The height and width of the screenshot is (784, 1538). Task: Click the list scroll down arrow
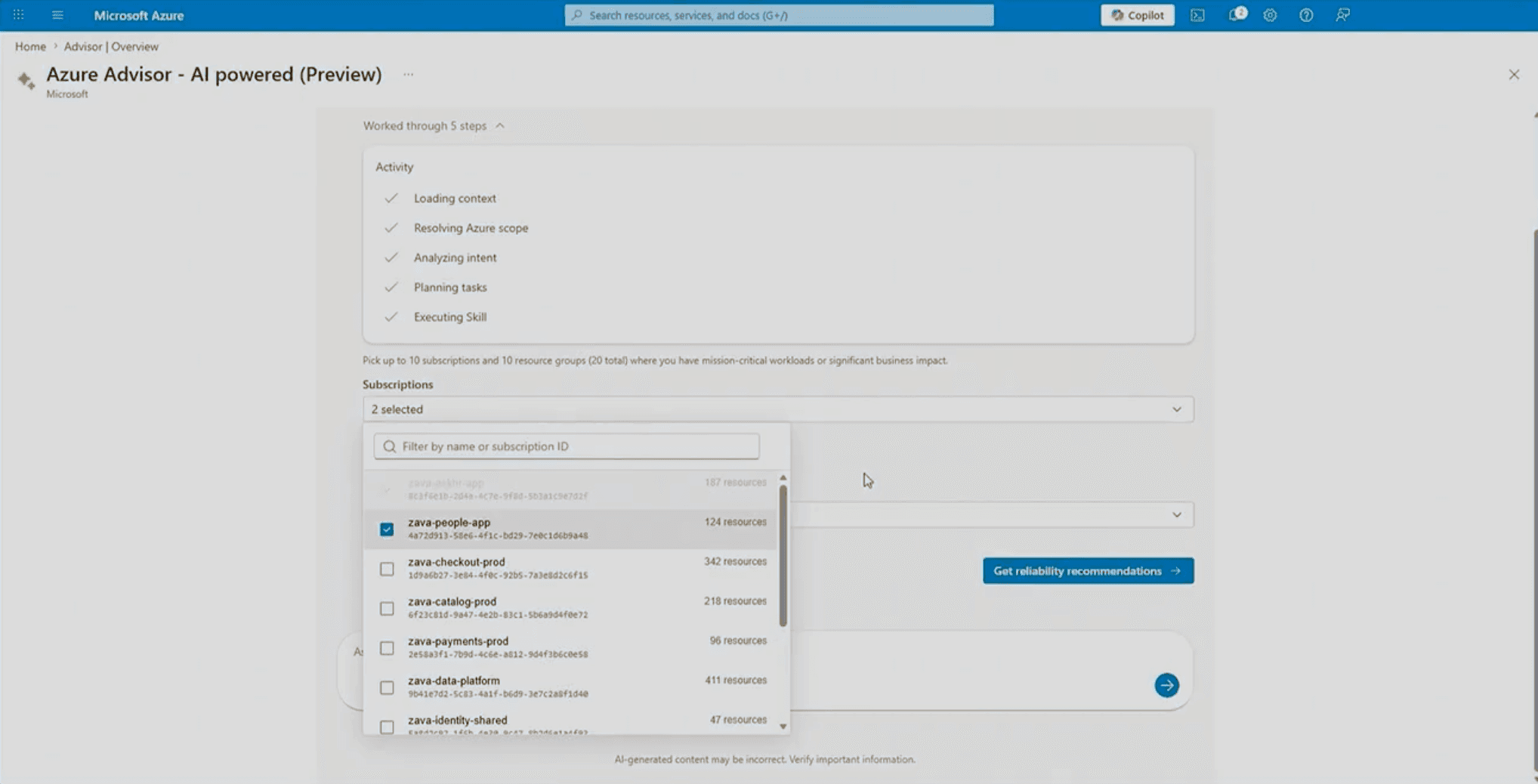[783, 727]
